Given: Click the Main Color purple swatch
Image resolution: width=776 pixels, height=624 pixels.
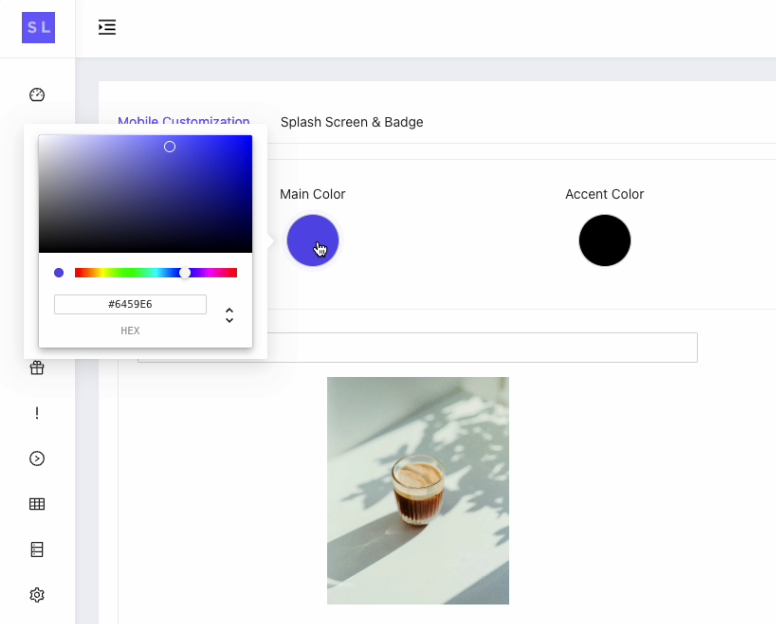Looking at the screenshot, I should tap(313, 240).
